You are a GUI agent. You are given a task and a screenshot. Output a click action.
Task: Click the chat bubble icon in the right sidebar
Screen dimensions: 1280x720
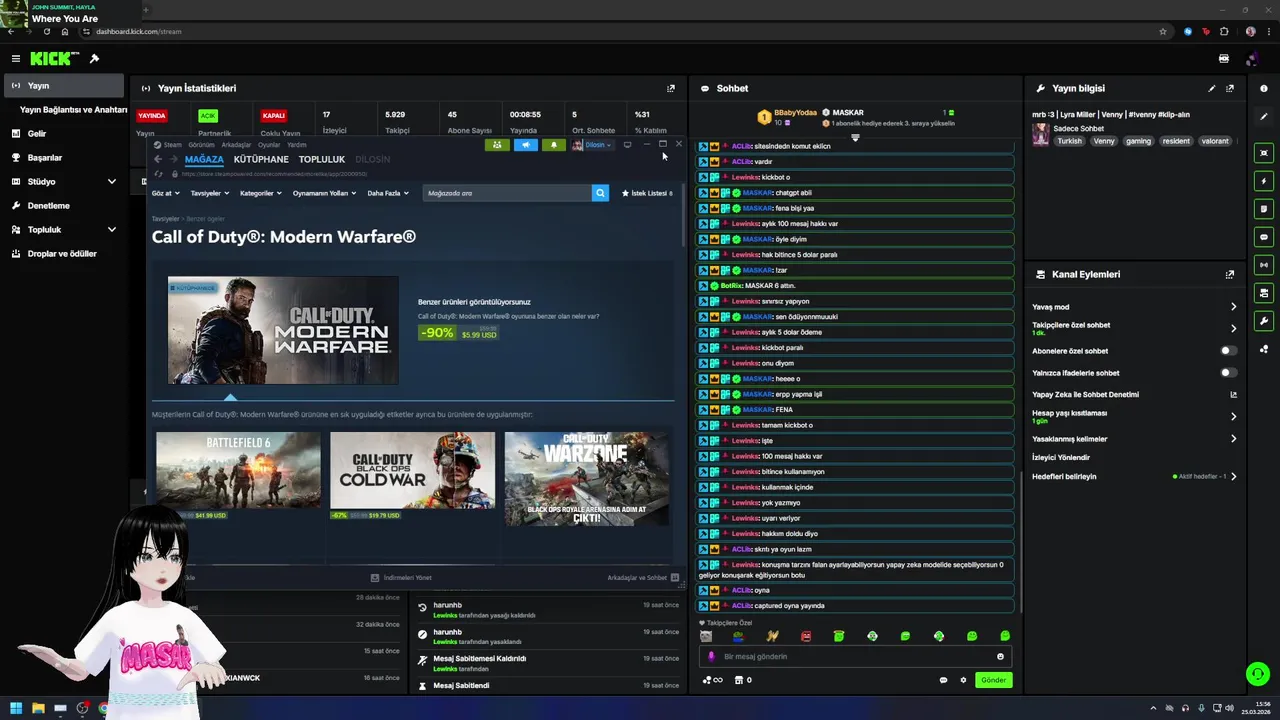1264,237
